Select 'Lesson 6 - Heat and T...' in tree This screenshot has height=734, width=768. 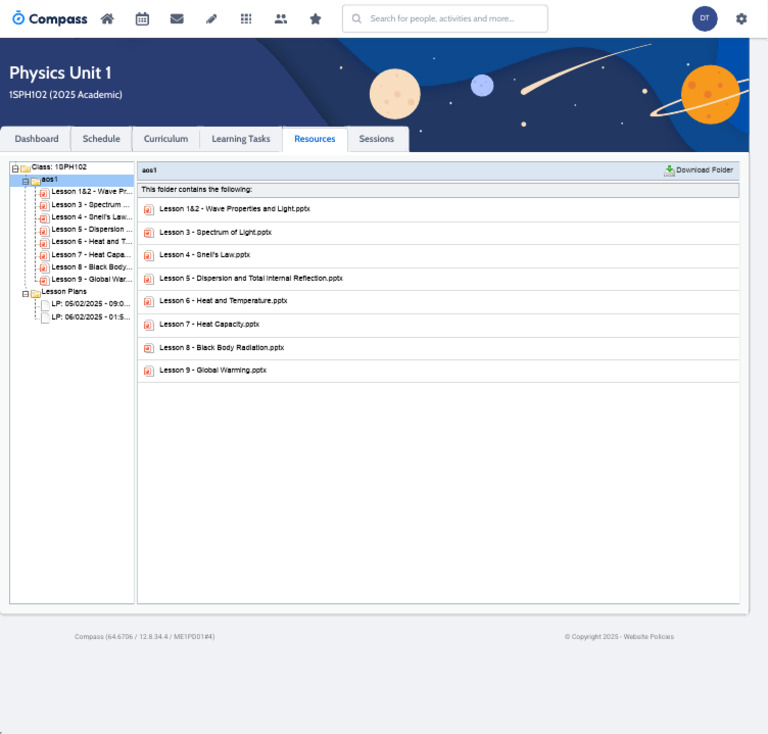92,241
